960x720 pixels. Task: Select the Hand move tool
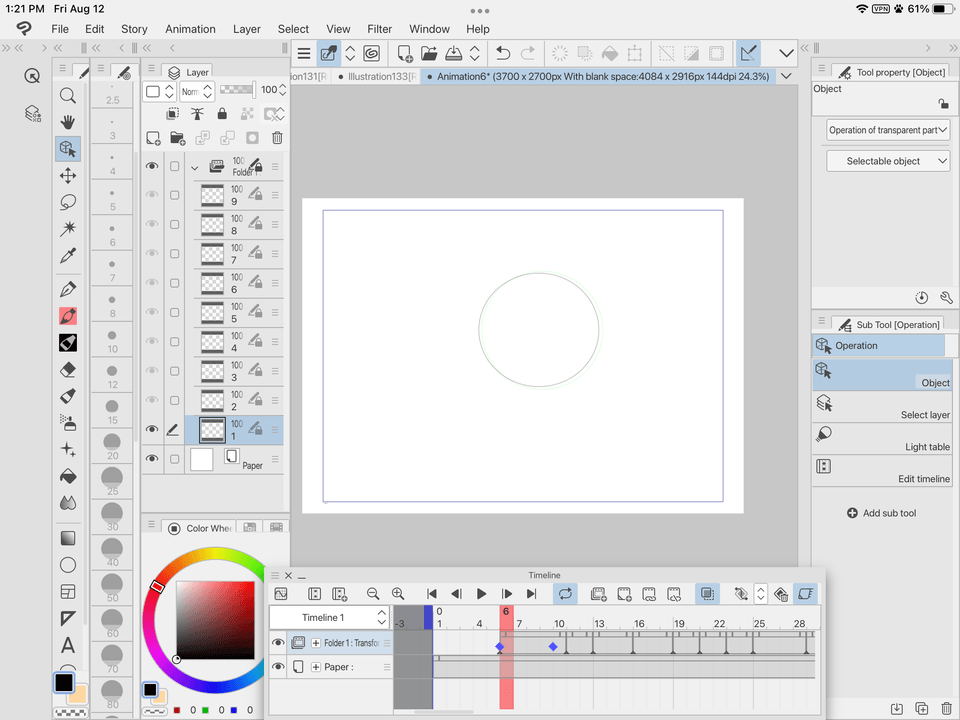tap(68, 122)
